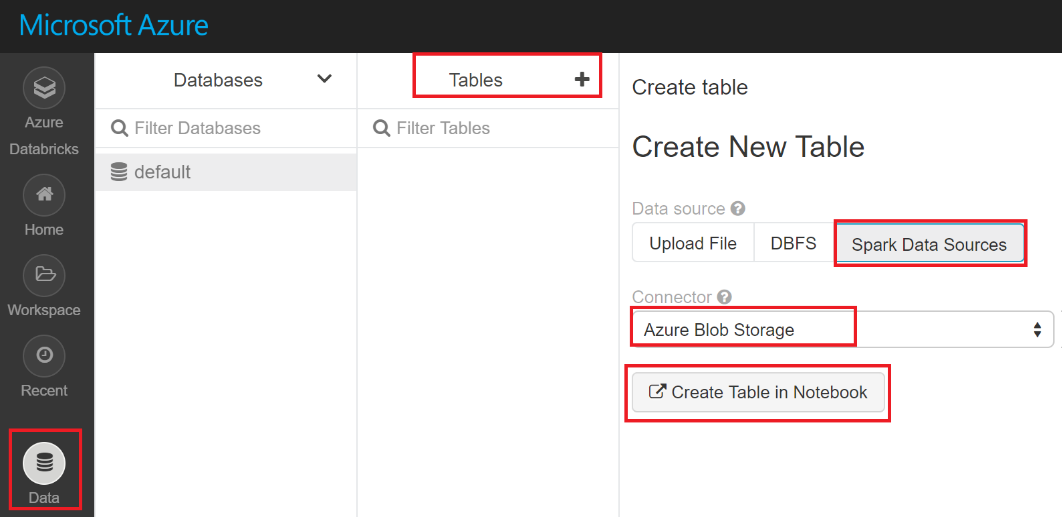
Task: Go to Home in sidebar
Action: (x=44, y=195)
